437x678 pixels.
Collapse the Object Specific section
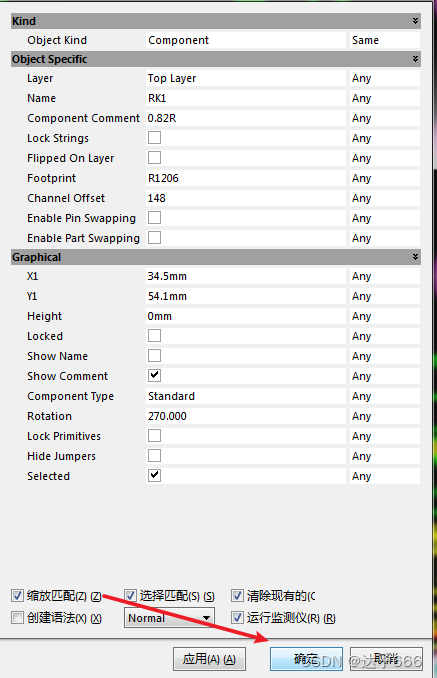[415, 59]
